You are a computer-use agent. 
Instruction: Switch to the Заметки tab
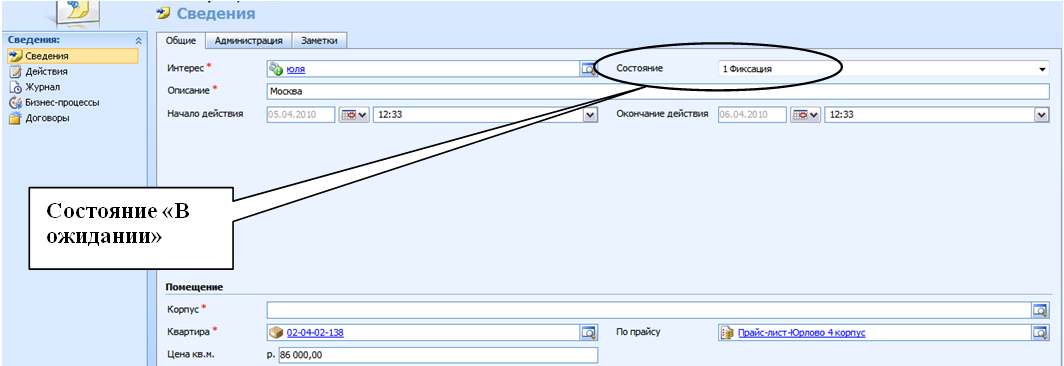319,41
